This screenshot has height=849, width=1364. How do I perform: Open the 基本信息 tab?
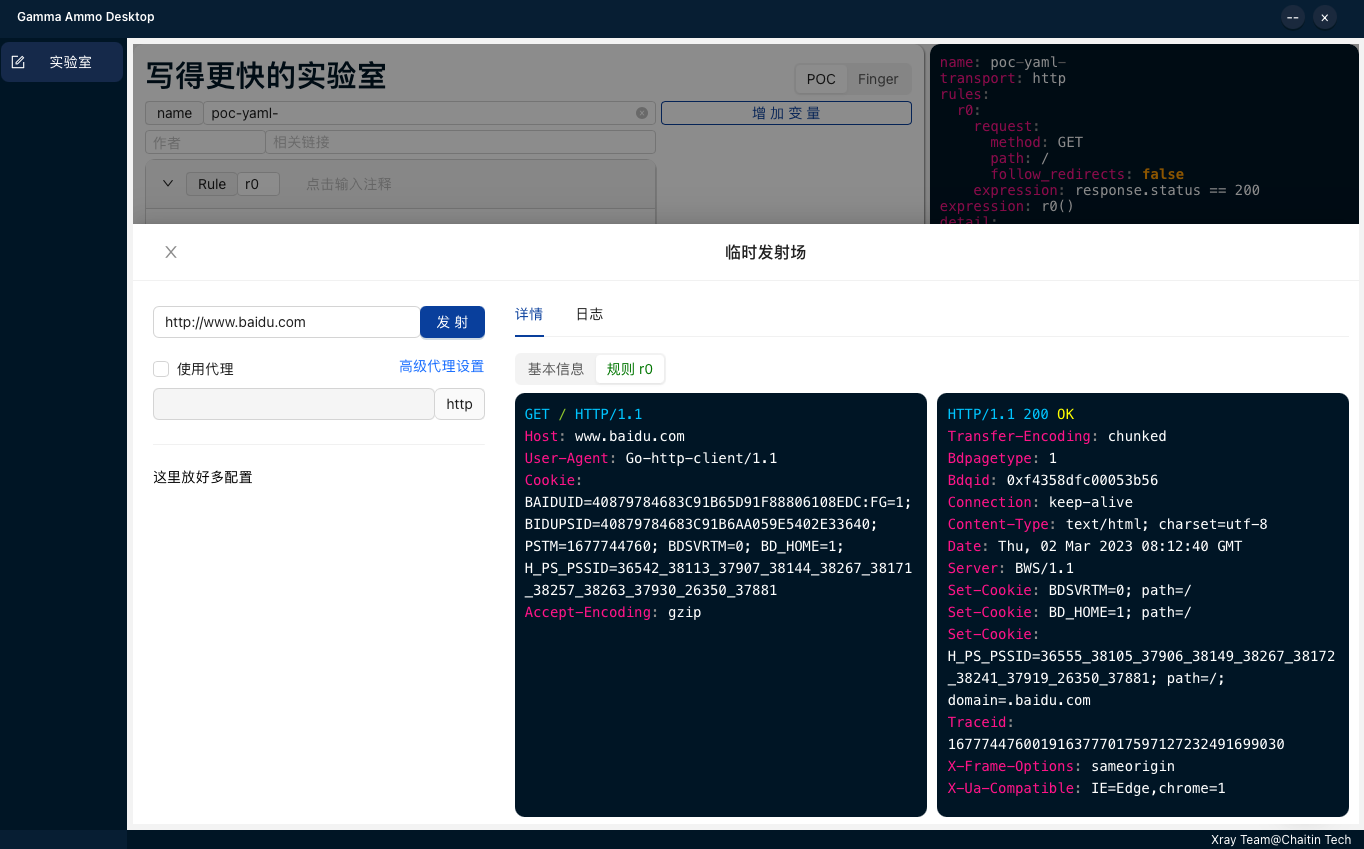tap(556, 369)
